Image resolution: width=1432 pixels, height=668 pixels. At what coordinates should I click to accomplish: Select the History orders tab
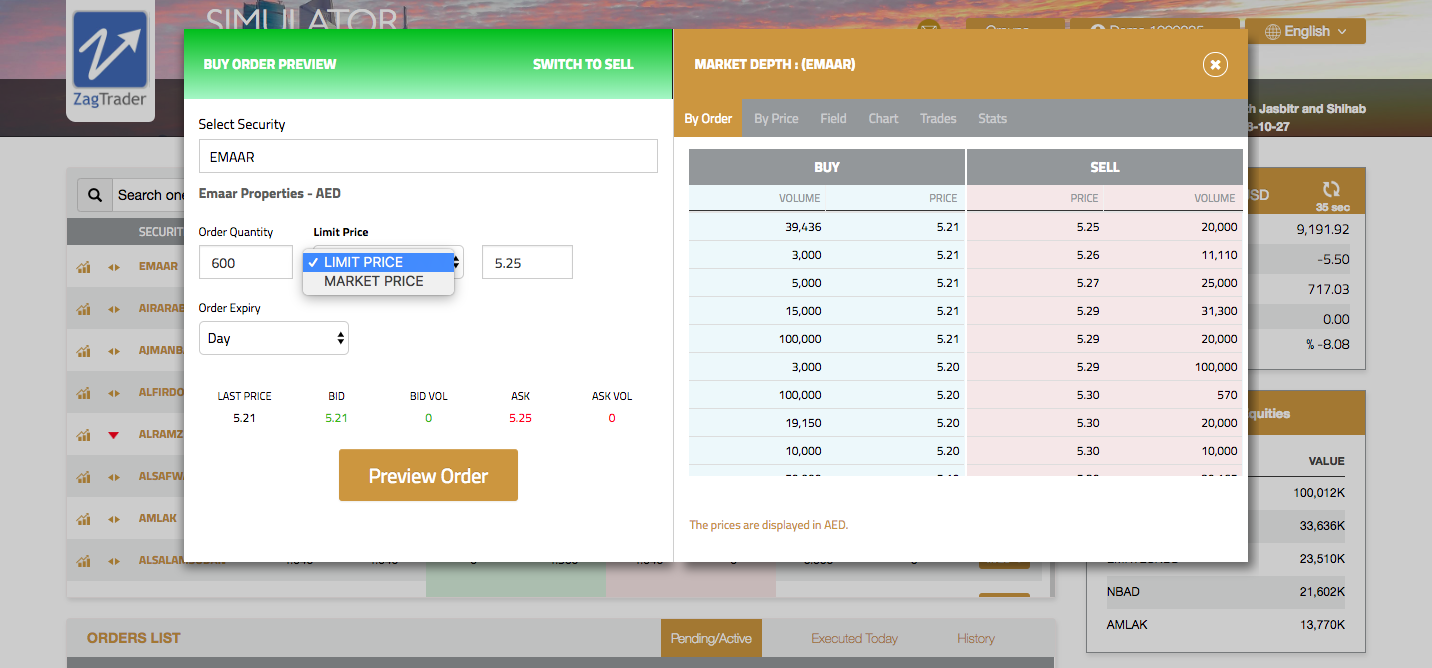pos(976,638)
